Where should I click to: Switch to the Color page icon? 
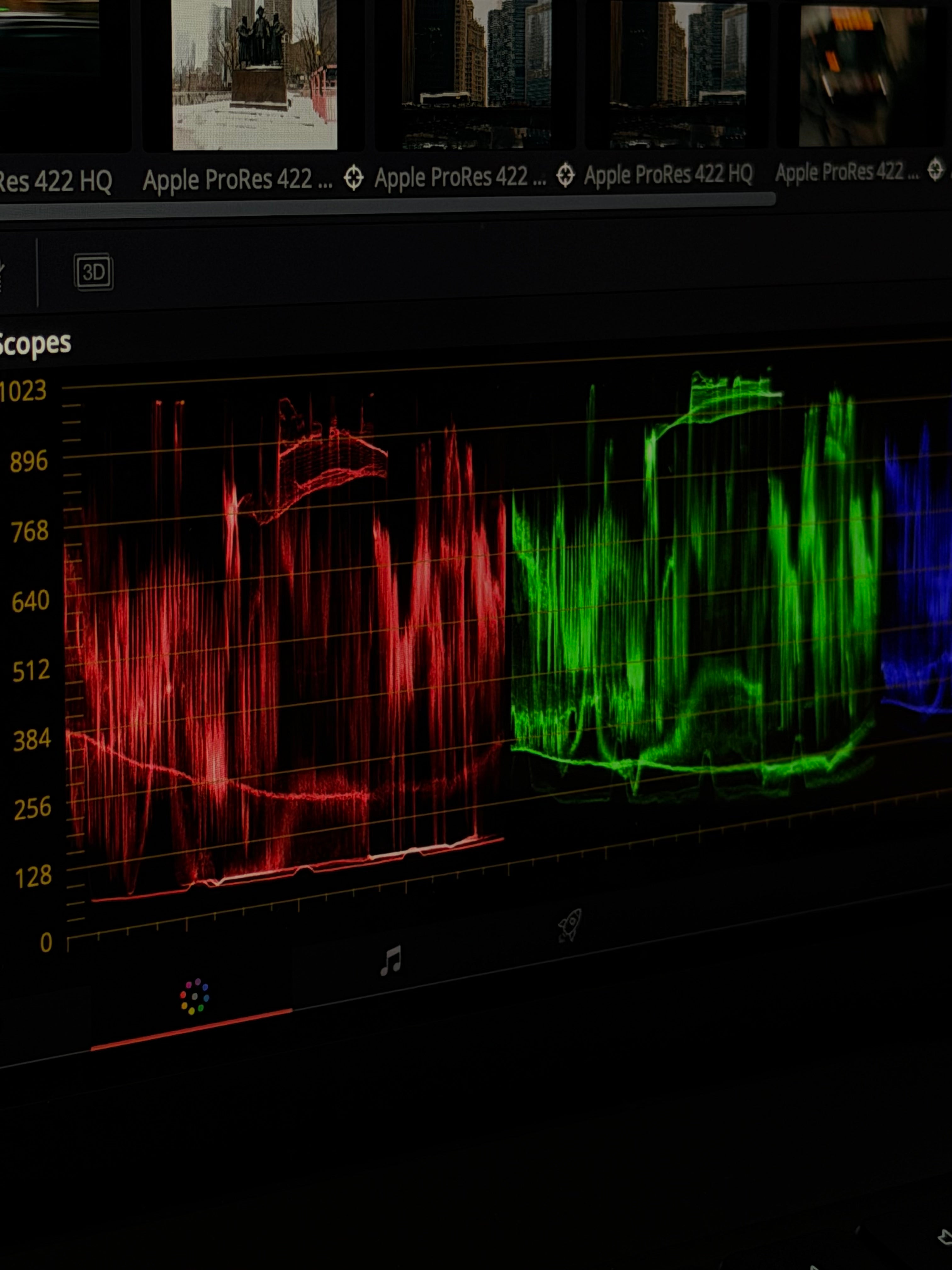[195, 997]
